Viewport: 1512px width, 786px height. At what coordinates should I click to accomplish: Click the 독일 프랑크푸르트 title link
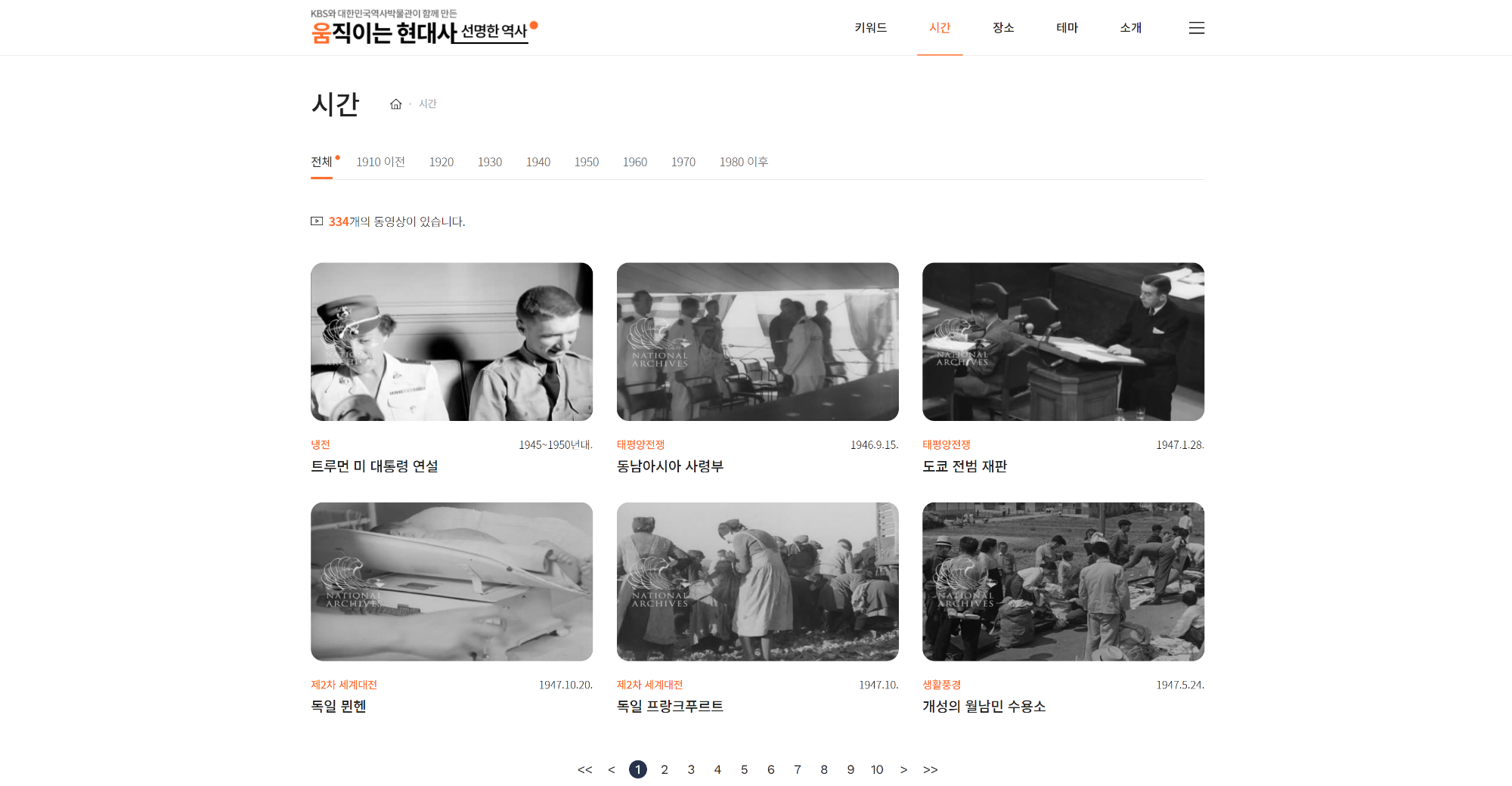coord(670,706)
